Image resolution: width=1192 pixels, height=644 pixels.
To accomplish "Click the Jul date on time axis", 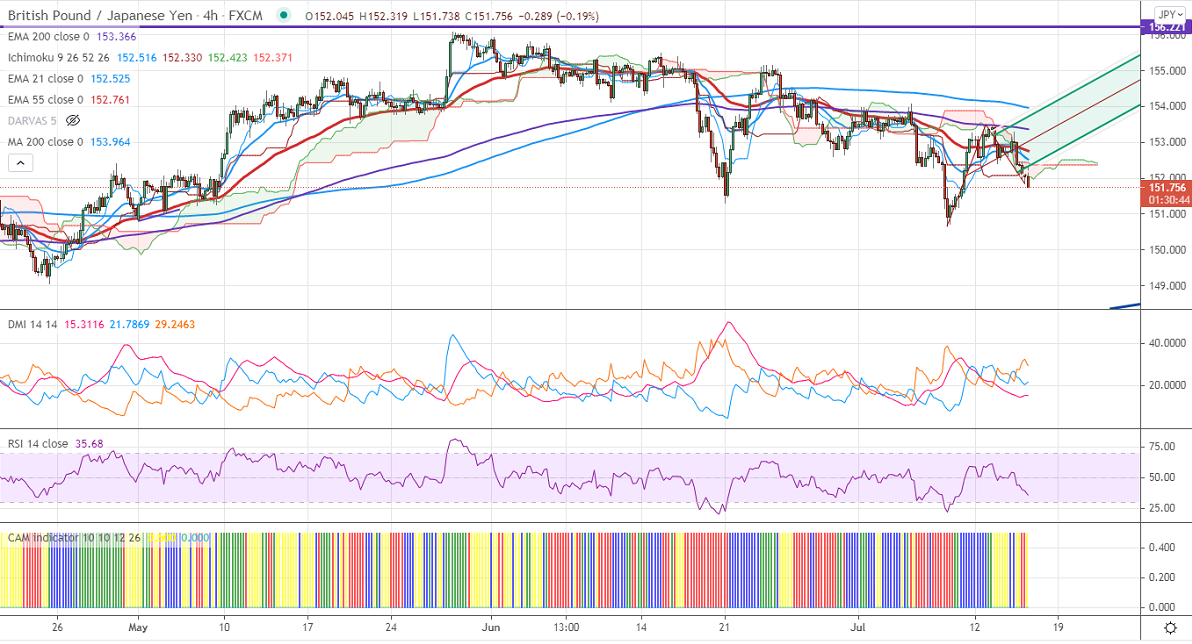I will (x=858, y=628).
